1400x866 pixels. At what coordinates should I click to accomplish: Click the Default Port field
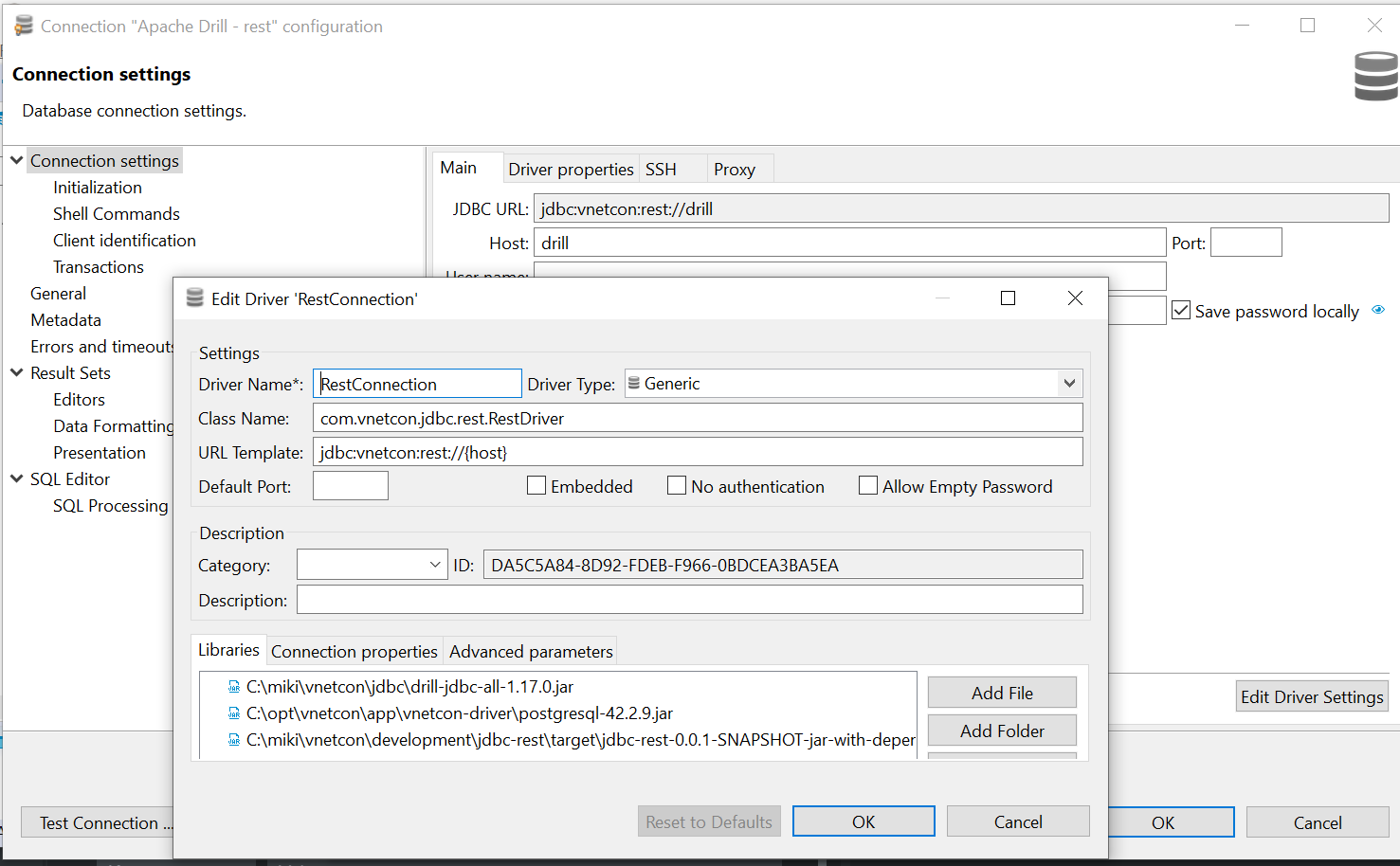coord(351,486)
